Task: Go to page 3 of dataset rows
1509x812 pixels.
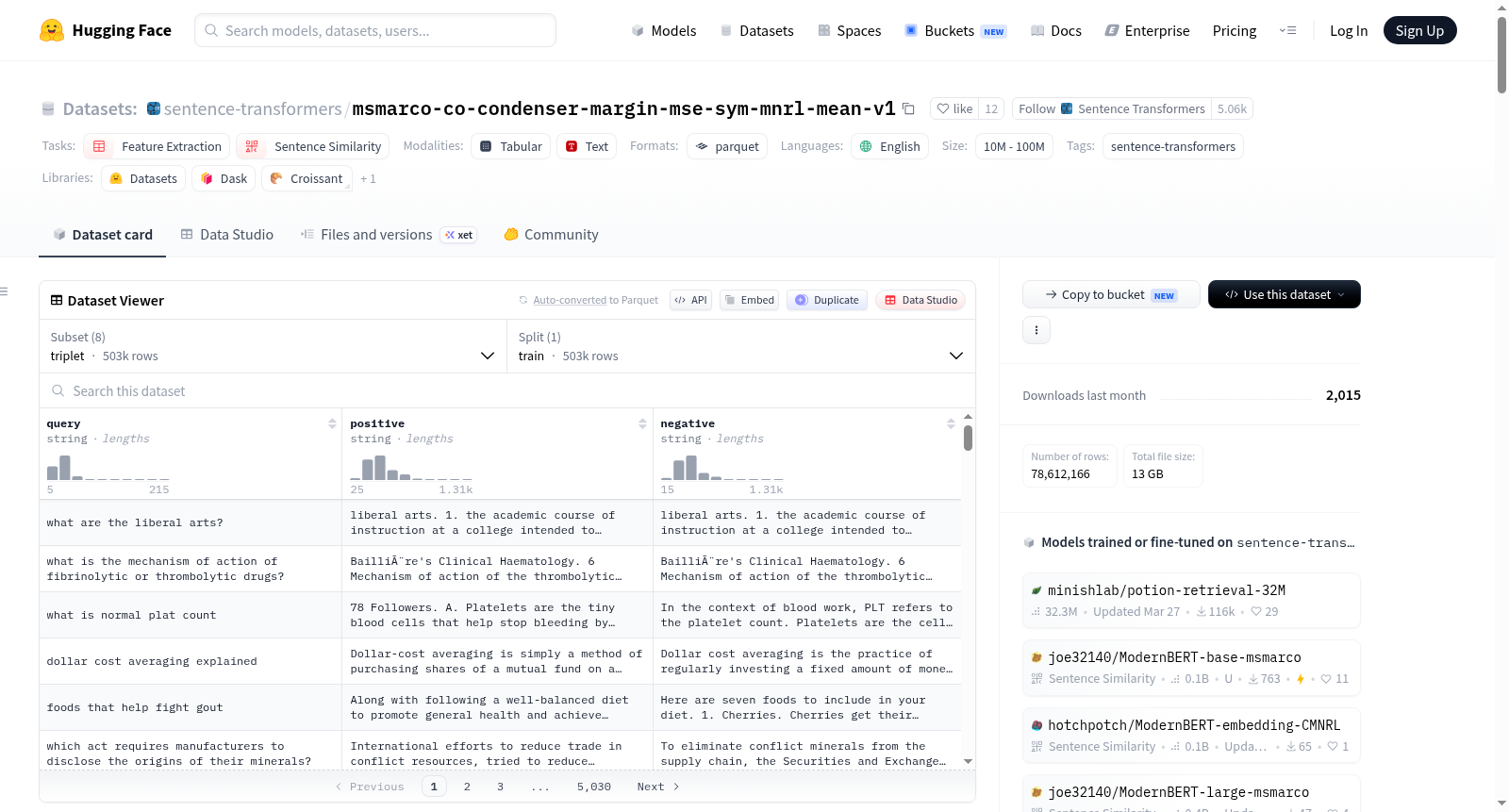Action: pos(500,787)
